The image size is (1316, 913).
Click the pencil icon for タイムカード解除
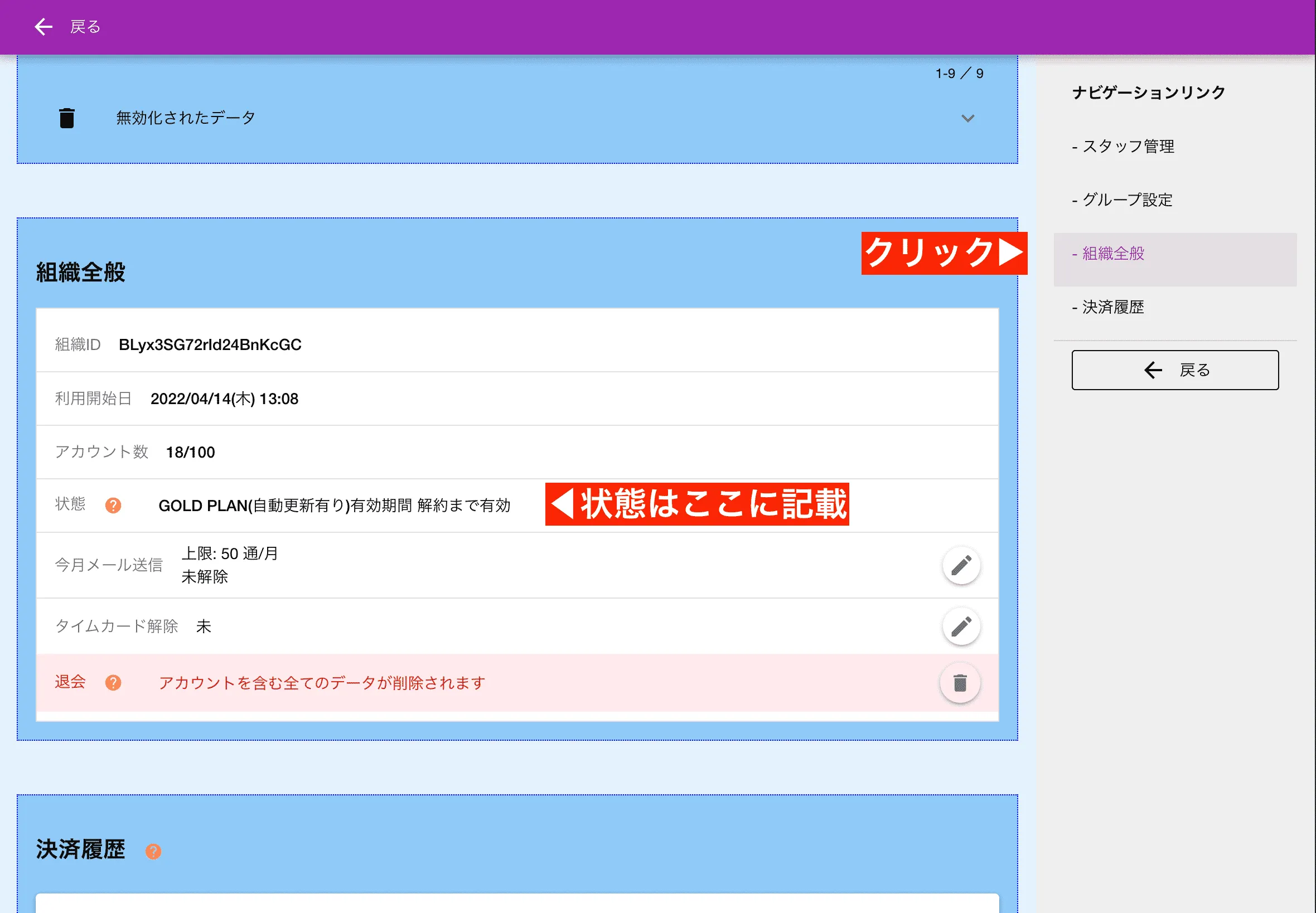point(961,626)
